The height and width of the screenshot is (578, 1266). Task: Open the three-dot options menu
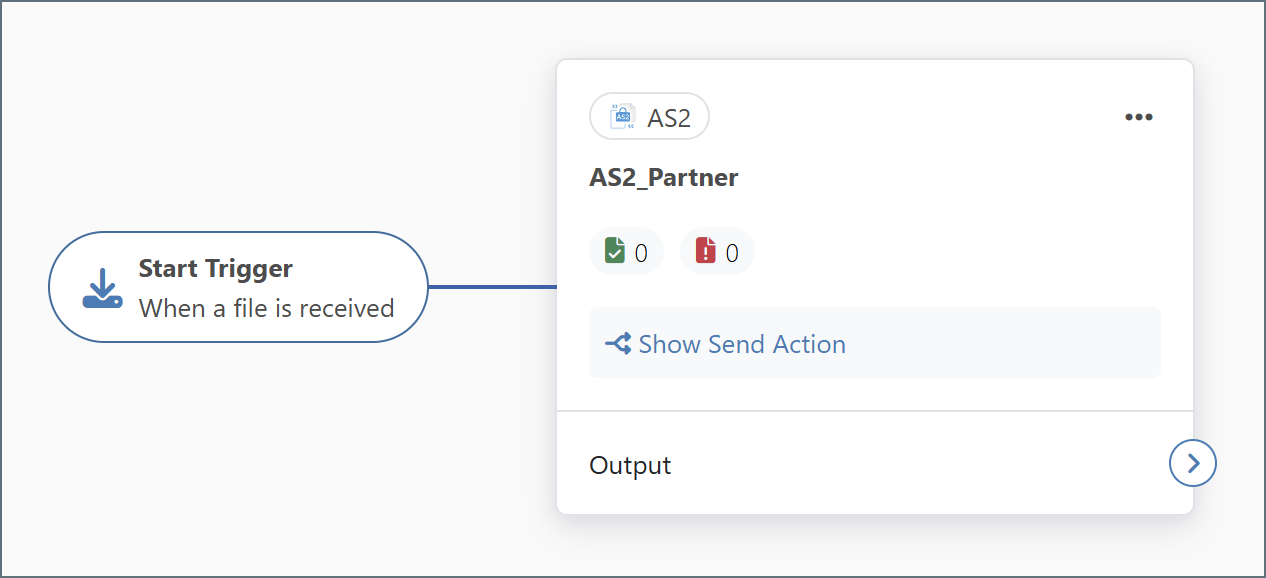pyautogui.click(x=1138, y=117)
